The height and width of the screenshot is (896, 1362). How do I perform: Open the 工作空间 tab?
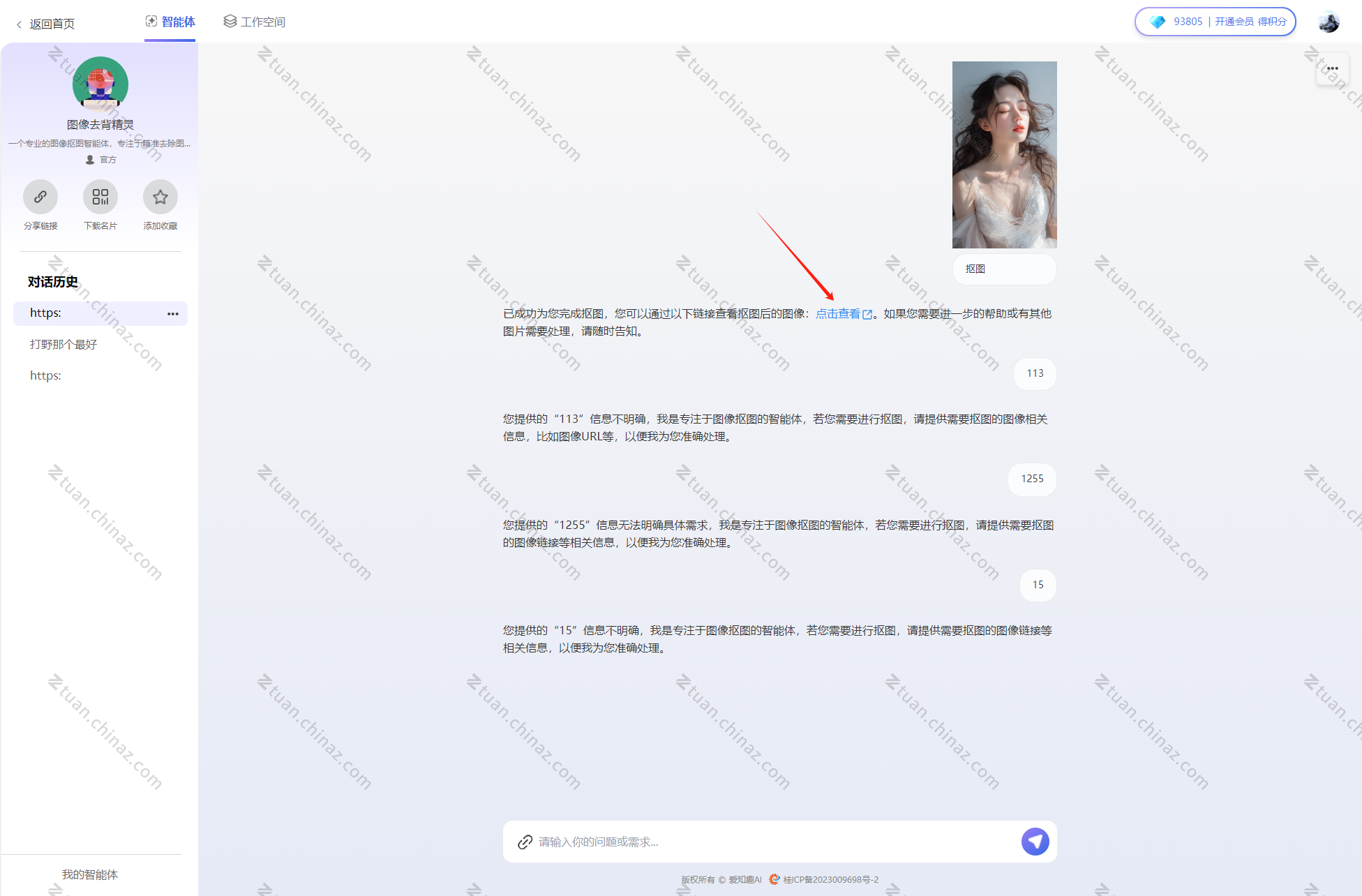tap(255, 22)
